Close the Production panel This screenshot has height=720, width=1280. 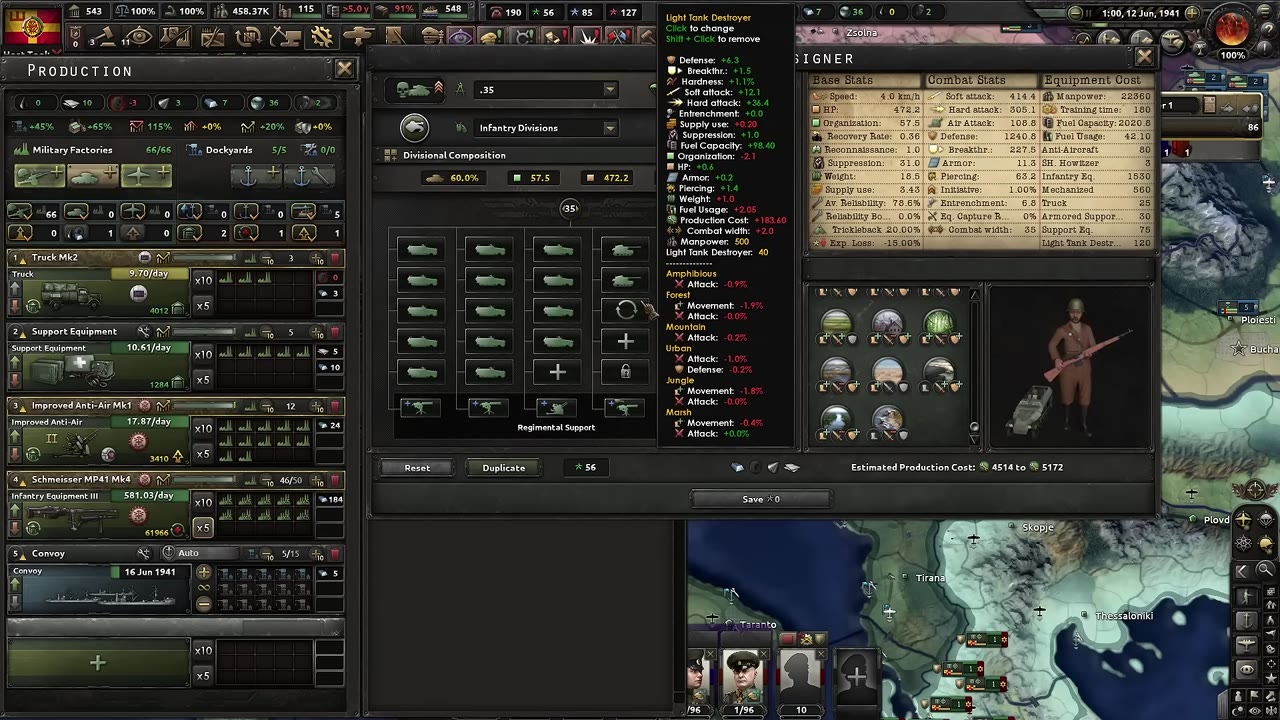344,69
